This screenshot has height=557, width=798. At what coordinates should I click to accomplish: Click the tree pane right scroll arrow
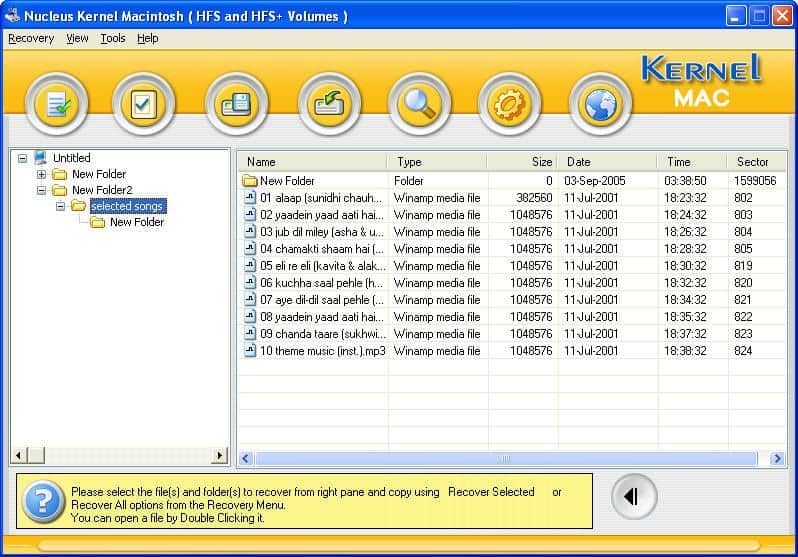[x=220, y=455]
